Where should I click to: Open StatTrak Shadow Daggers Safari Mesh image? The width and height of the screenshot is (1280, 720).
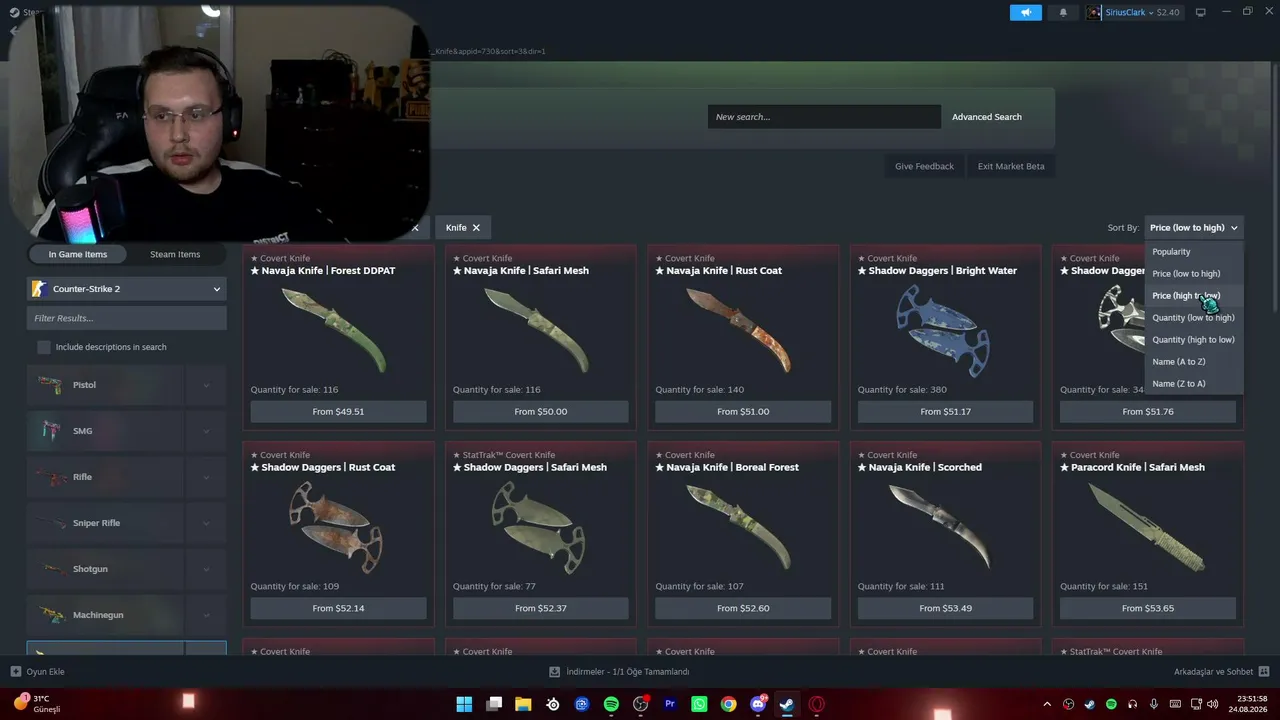540,526
